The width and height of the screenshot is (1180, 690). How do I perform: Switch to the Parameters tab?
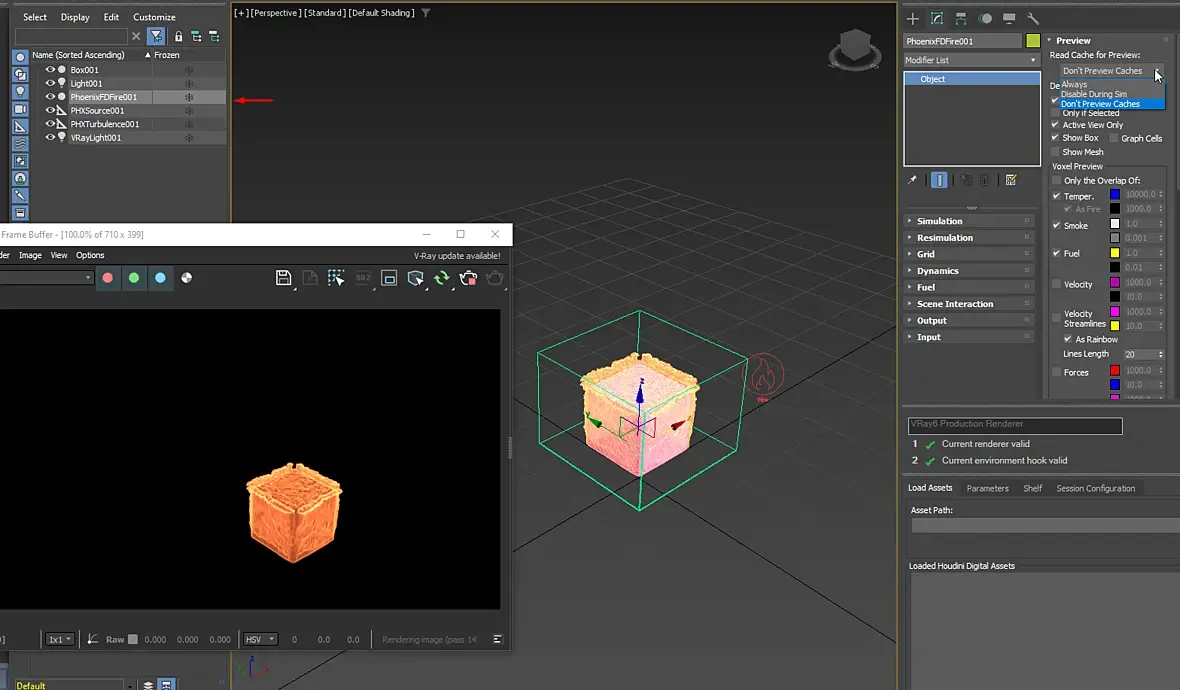[x=987, y=488]
